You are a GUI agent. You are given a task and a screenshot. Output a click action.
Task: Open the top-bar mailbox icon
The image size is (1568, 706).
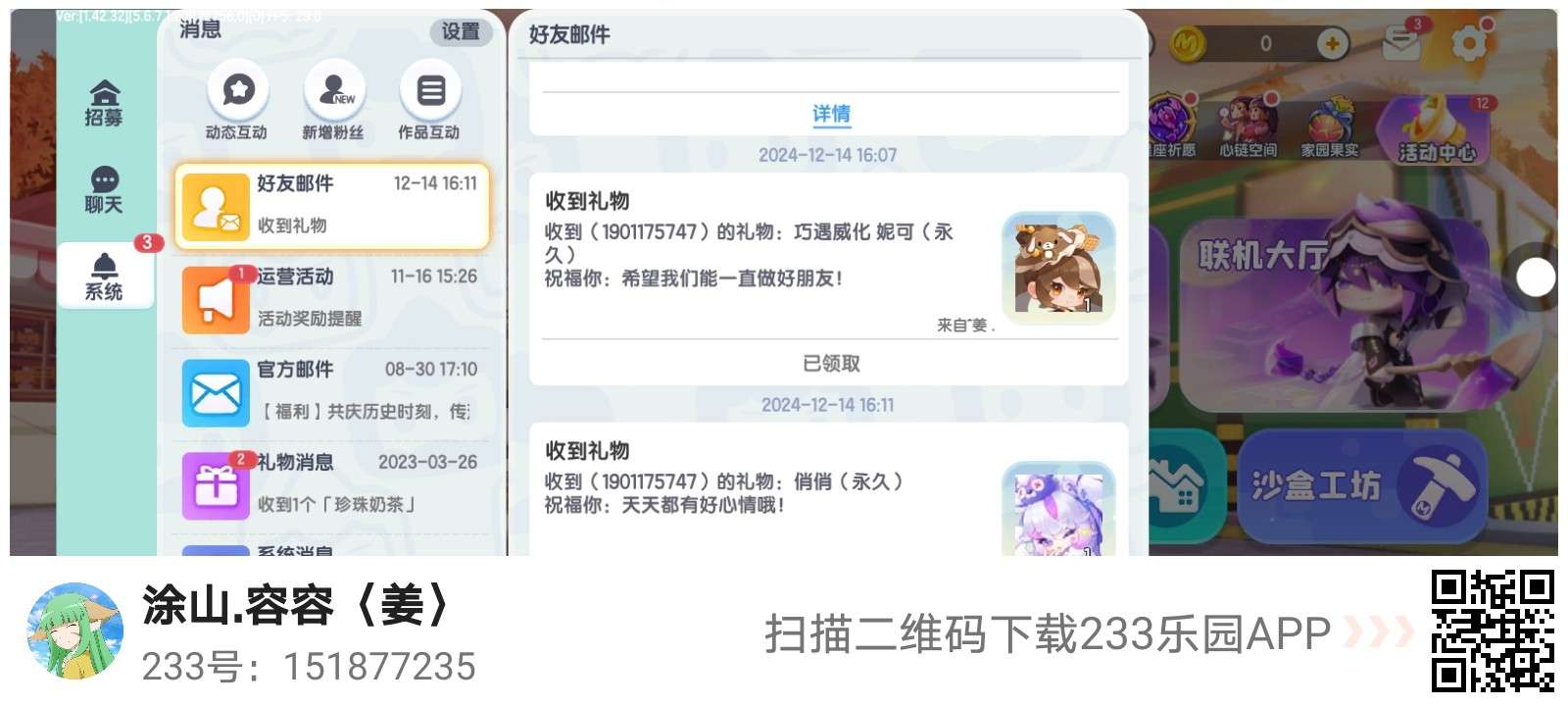[1401, 41]
